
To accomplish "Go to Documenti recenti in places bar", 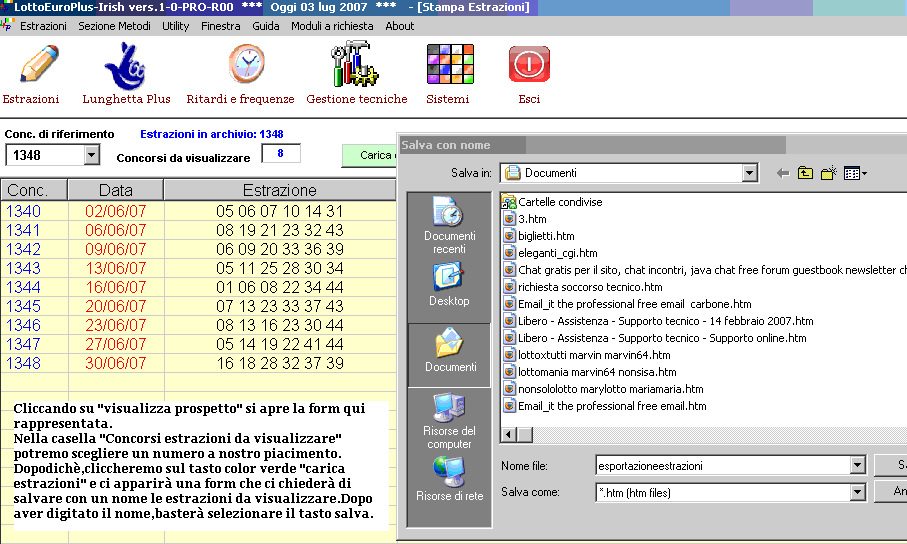I will 449,226.
